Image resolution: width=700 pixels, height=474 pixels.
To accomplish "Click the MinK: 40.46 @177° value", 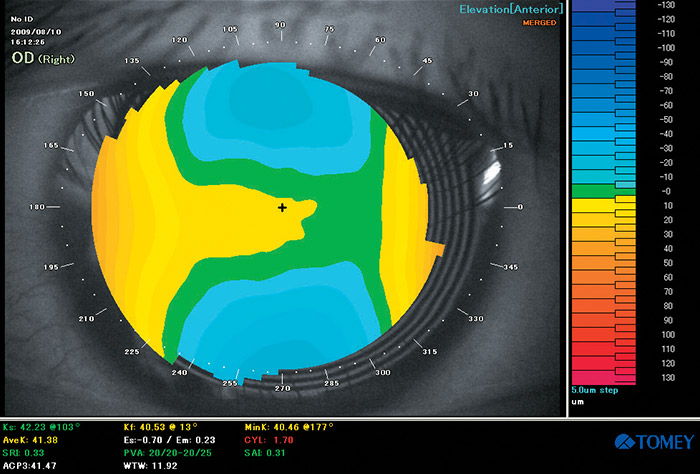I will (289, 427).
